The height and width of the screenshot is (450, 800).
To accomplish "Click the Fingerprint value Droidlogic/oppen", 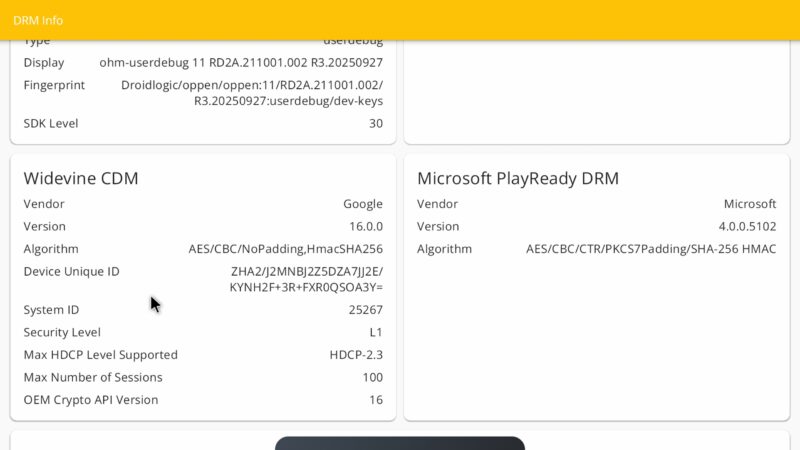I will [x=252, y=93].
